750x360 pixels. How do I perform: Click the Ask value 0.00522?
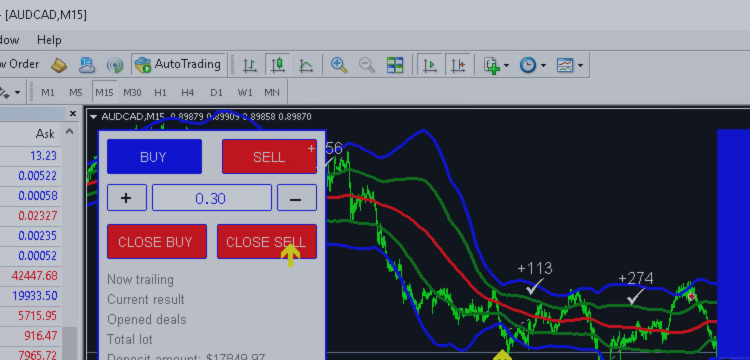pos(37,176)
